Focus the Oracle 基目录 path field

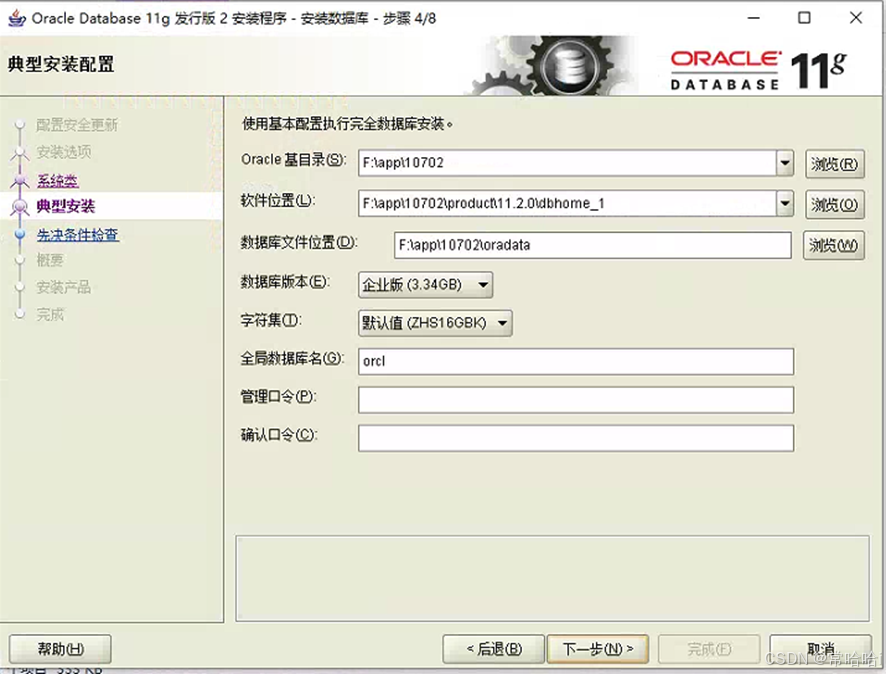point(567,163)
